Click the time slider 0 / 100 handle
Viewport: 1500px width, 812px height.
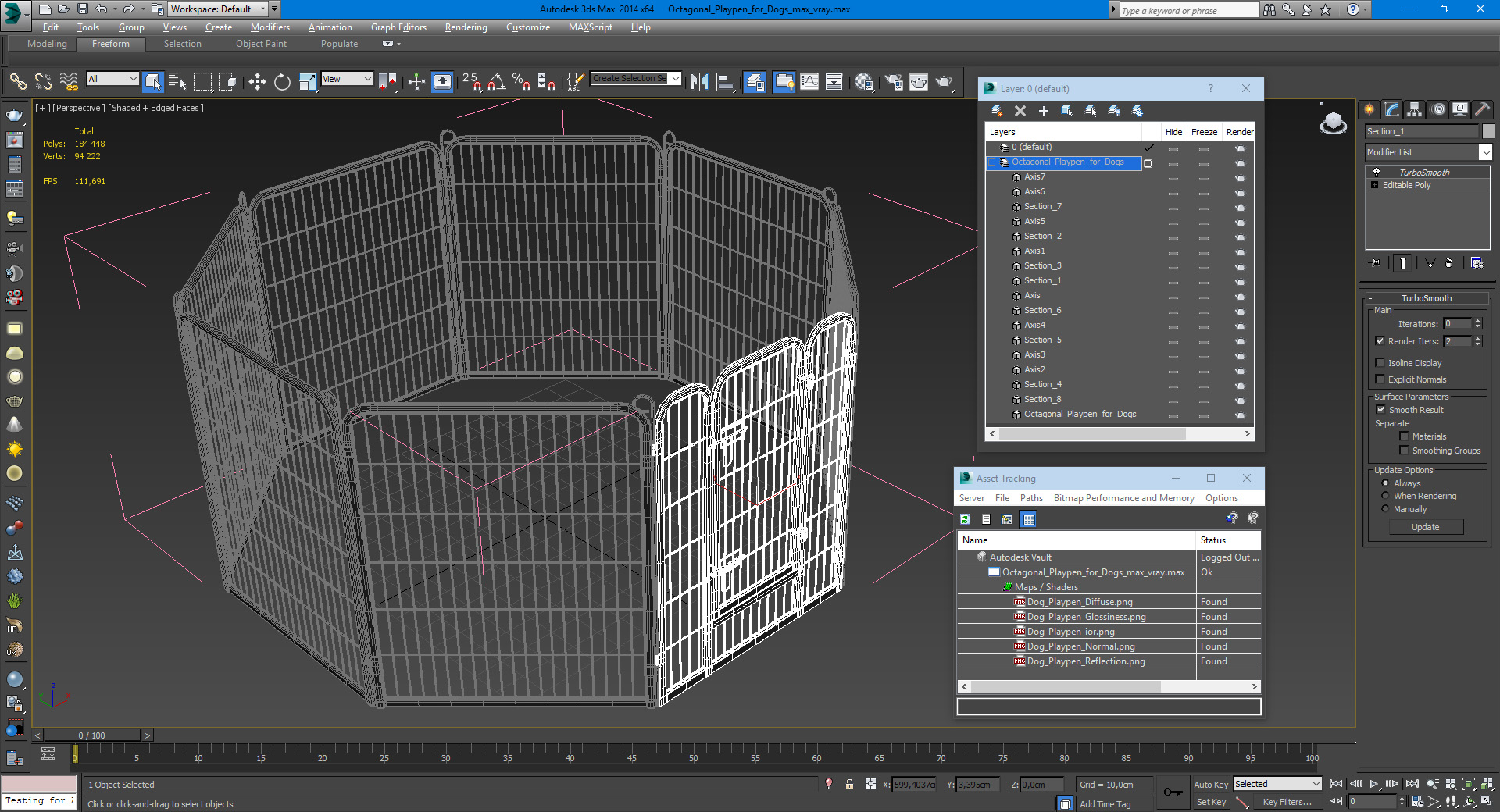click(92, 735)
